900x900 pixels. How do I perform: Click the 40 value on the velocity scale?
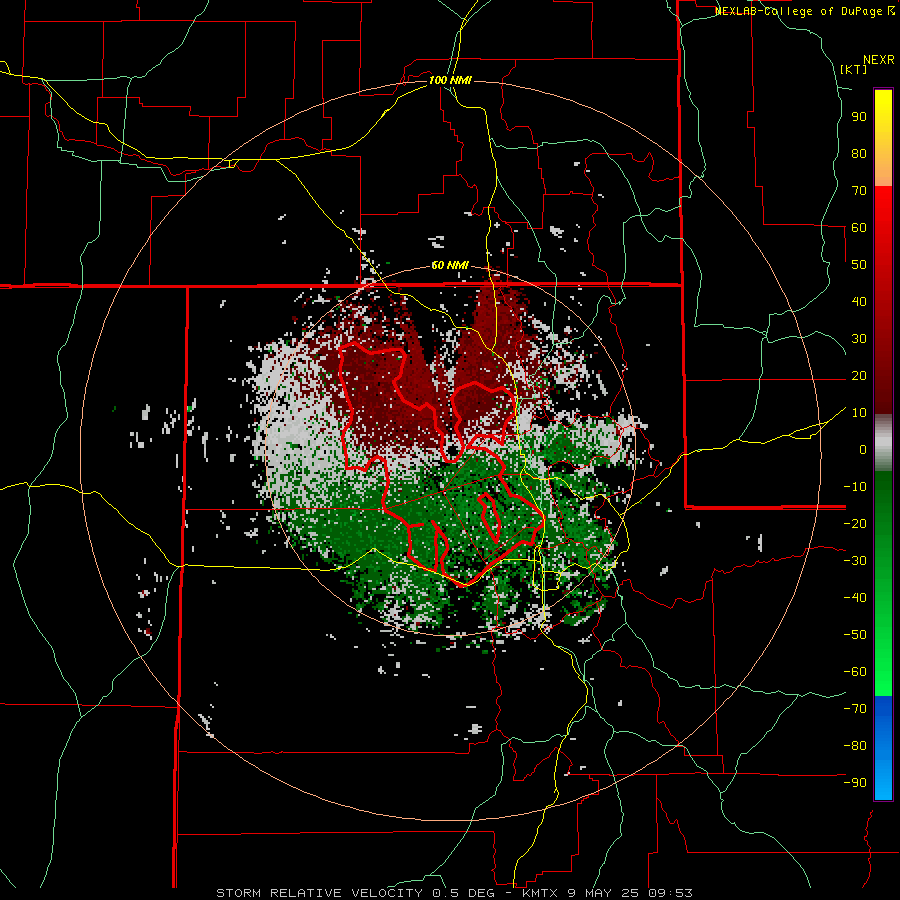point(859,301)
